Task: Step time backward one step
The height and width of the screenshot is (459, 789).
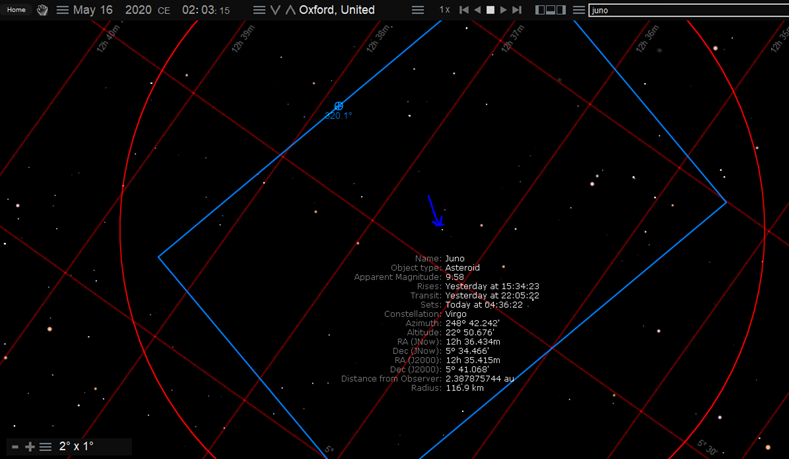Action: pos(464,10)
